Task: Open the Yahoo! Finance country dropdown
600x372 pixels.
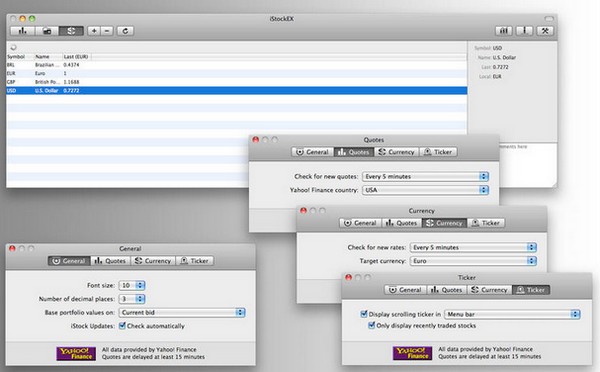Action: [426, 190]
